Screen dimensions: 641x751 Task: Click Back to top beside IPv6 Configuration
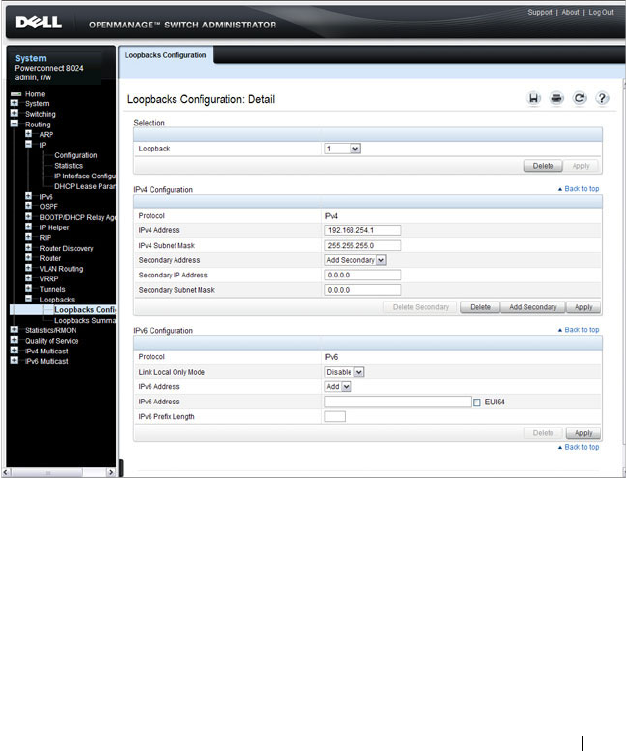[x=578, y=330]
